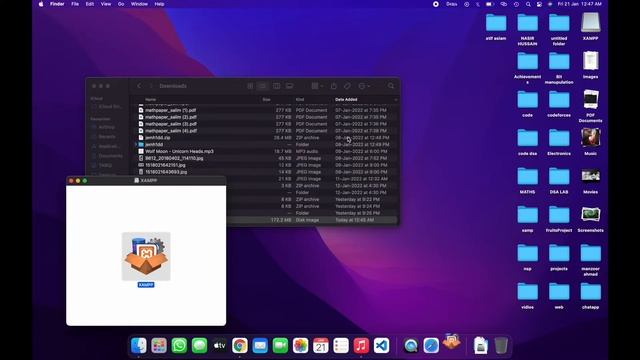Click the date and time in menu bar
Image resolution: width=640 pixels, height=360 pixels.
pyautogui.click(x=580, y=4)
